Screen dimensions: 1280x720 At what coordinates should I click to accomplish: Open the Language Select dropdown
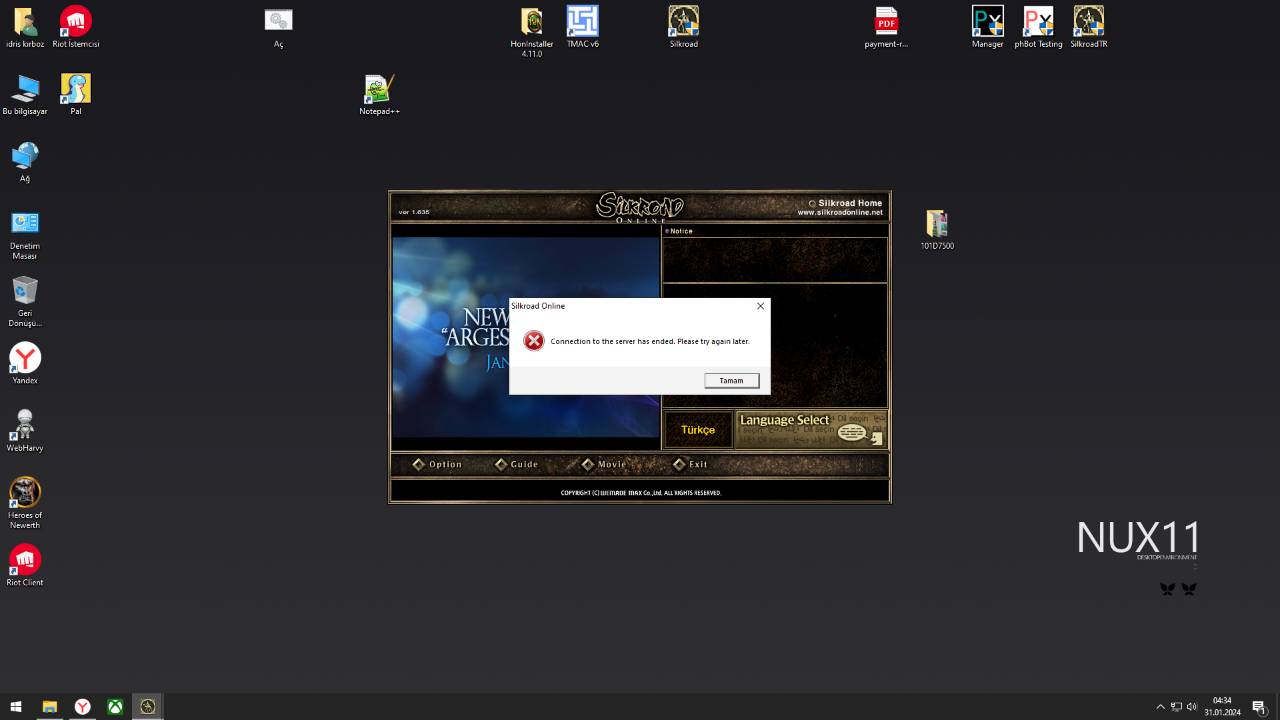[811, 430]
